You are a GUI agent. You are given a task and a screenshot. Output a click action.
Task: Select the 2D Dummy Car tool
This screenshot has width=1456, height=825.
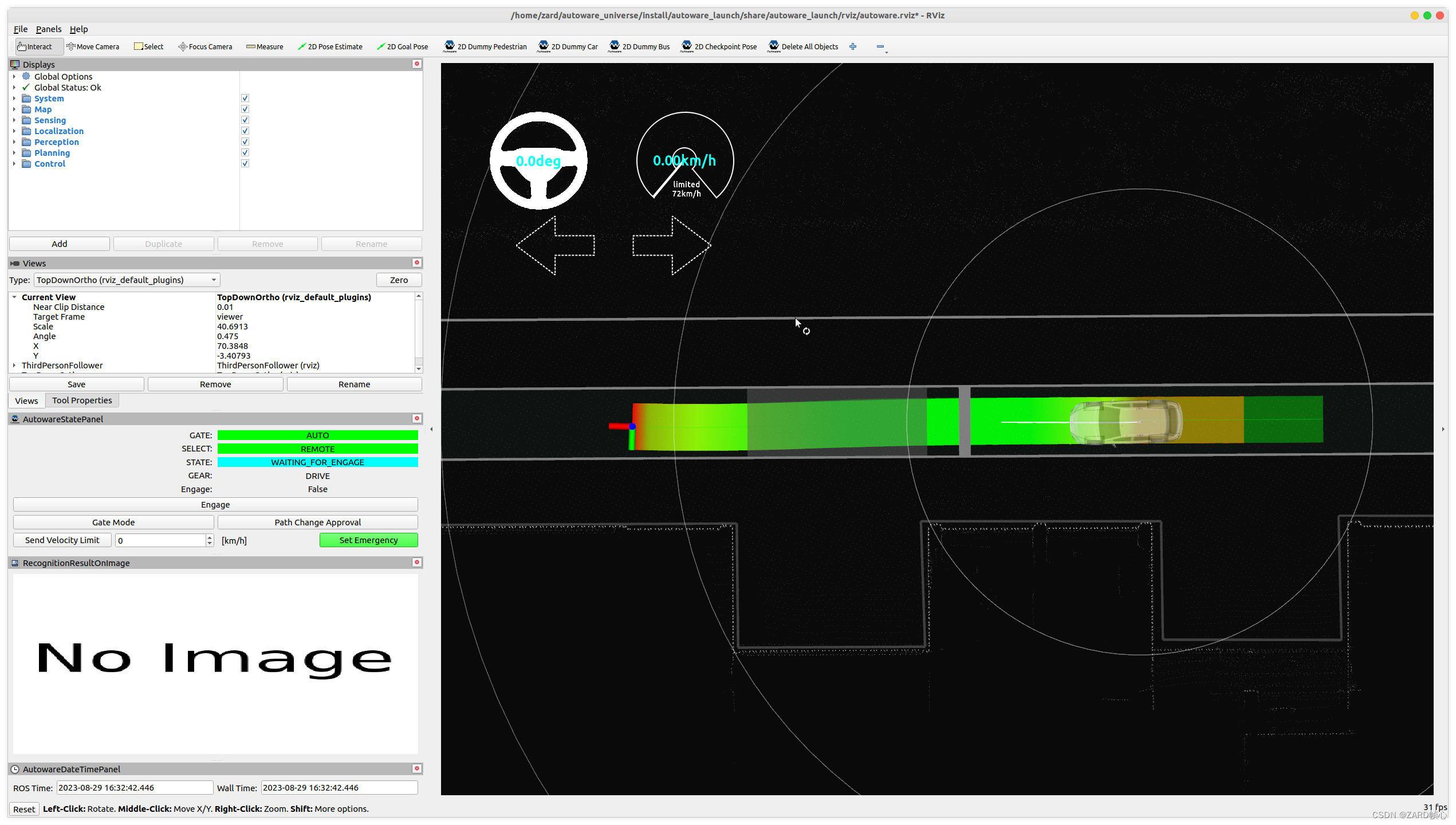click(x=568, y=46)
